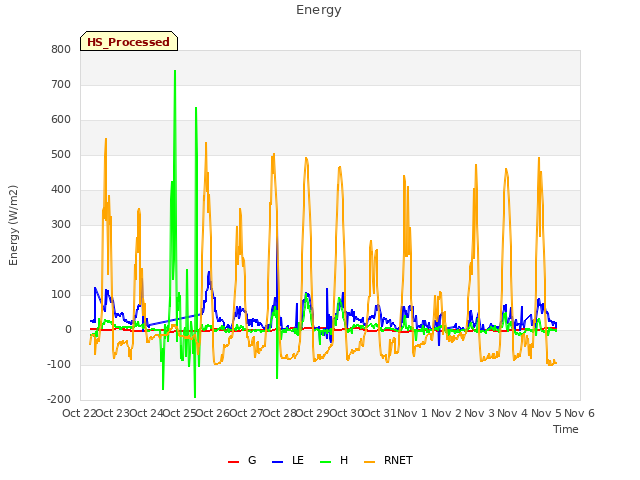Click the first orange RNET peak near 550
Screen dimensions: 640x480
click(106, 139)
